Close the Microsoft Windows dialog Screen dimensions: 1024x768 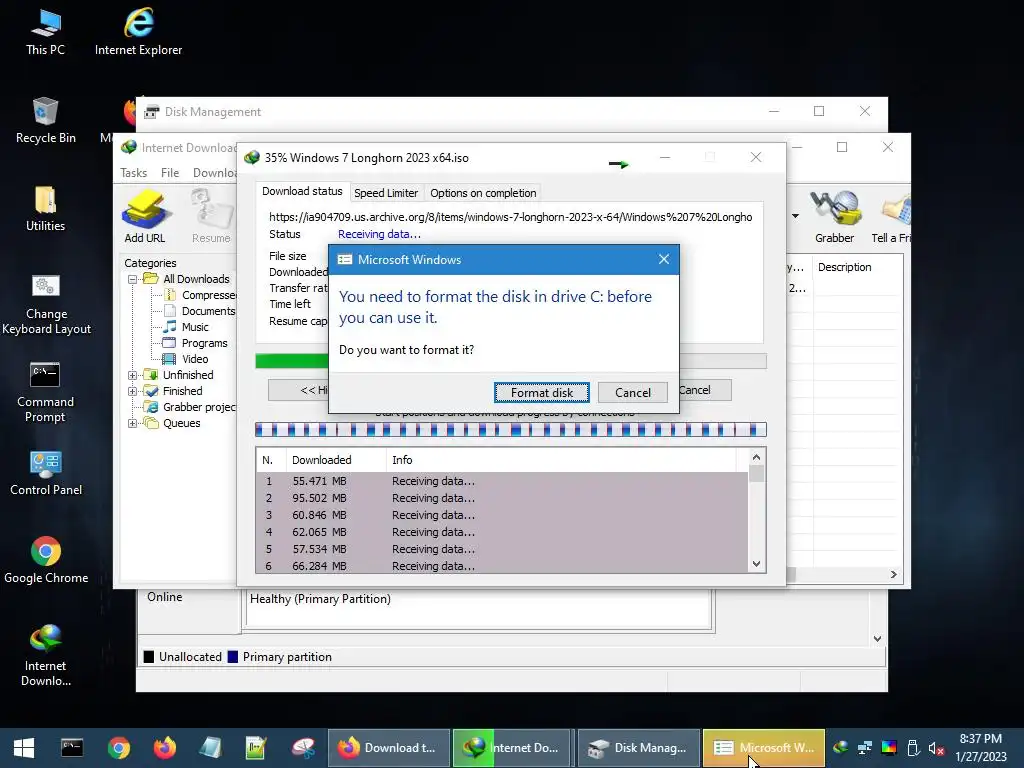point(664,259)
